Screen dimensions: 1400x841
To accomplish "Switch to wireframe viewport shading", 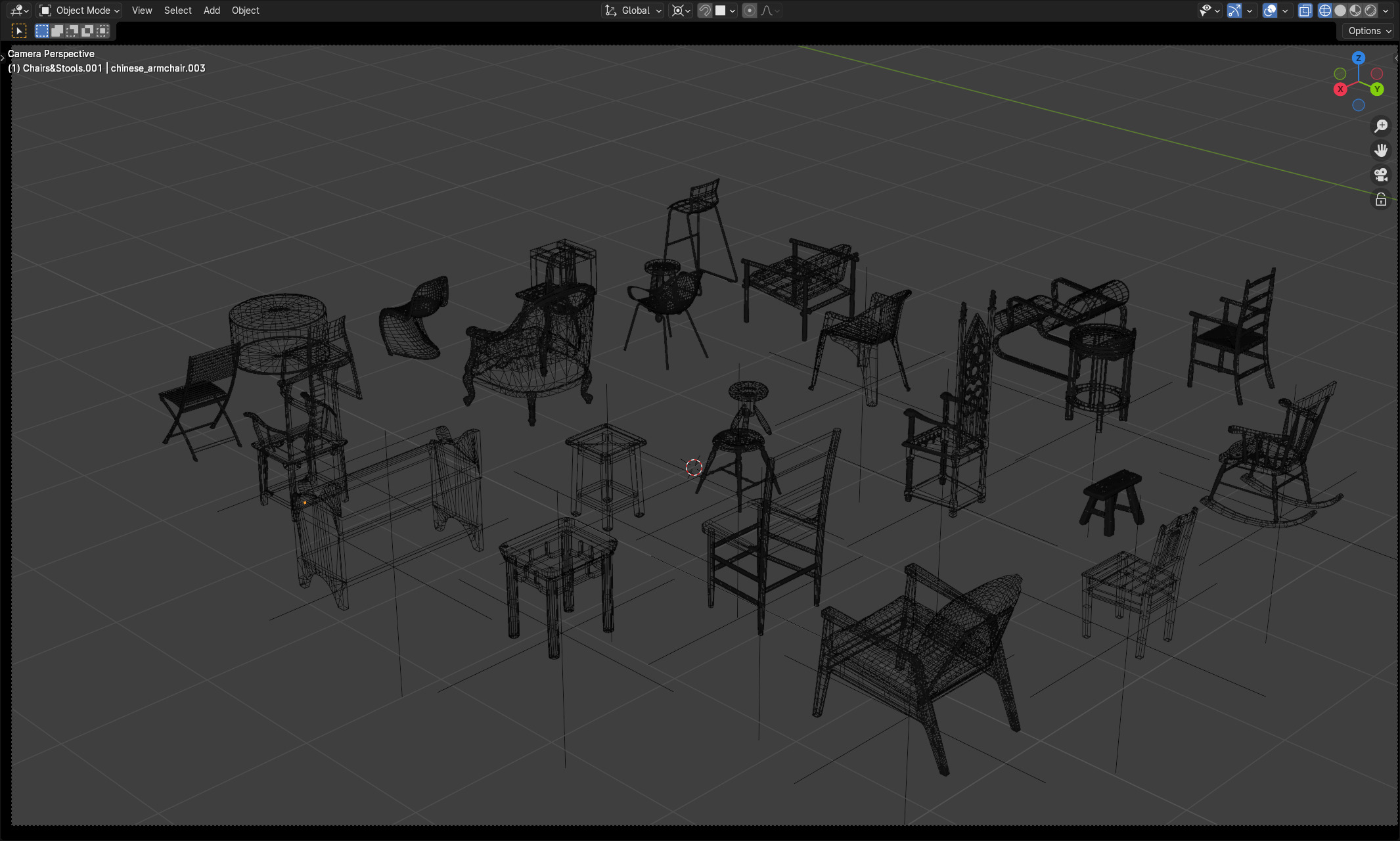I will coord(1325,11).
